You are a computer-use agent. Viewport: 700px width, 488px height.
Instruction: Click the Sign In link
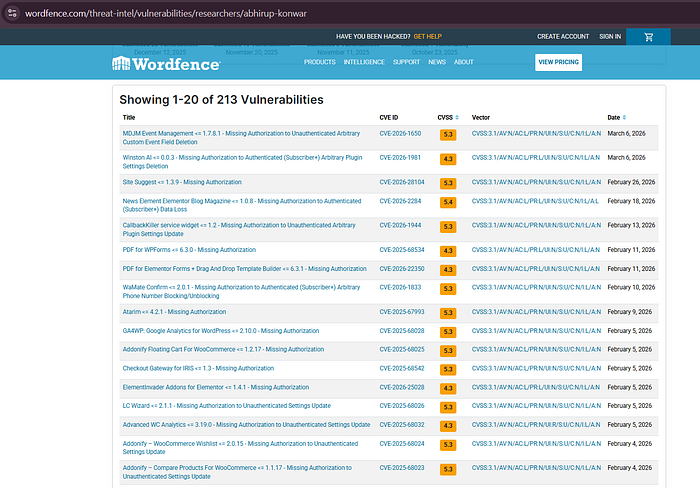(x=610, y=37)
